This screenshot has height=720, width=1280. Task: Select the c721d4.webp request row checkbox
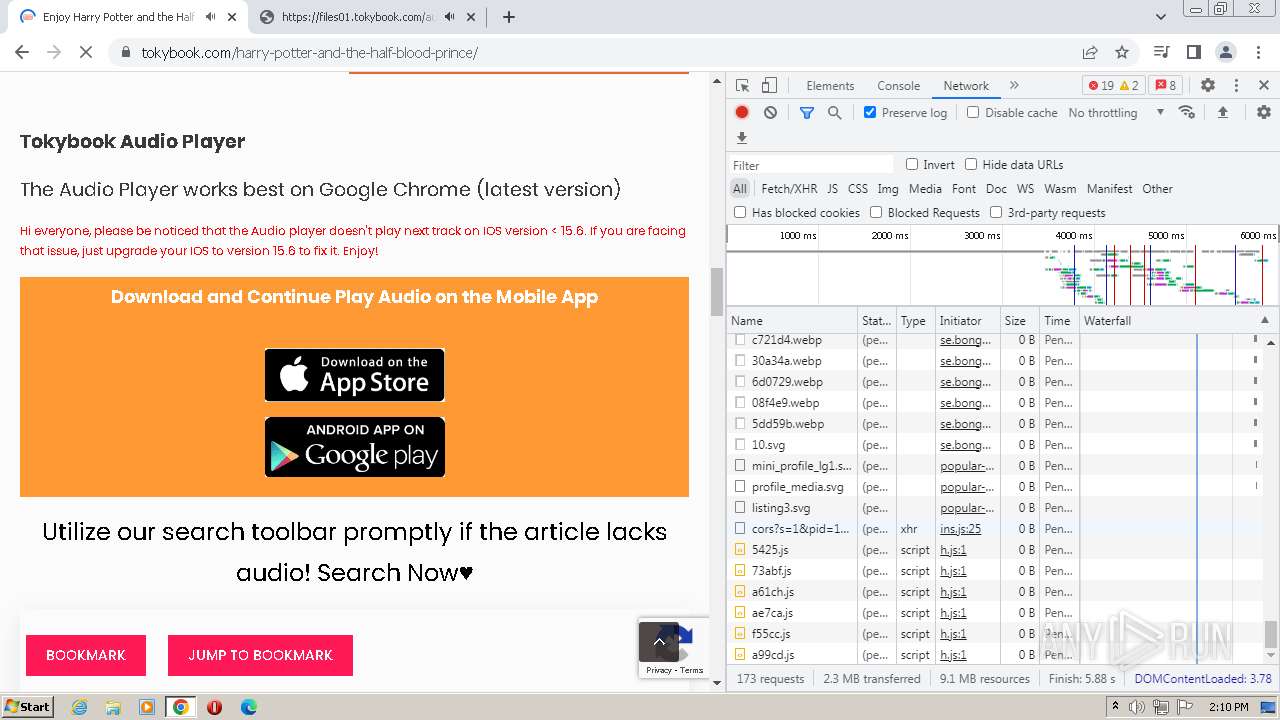click(x=740, y=340)
